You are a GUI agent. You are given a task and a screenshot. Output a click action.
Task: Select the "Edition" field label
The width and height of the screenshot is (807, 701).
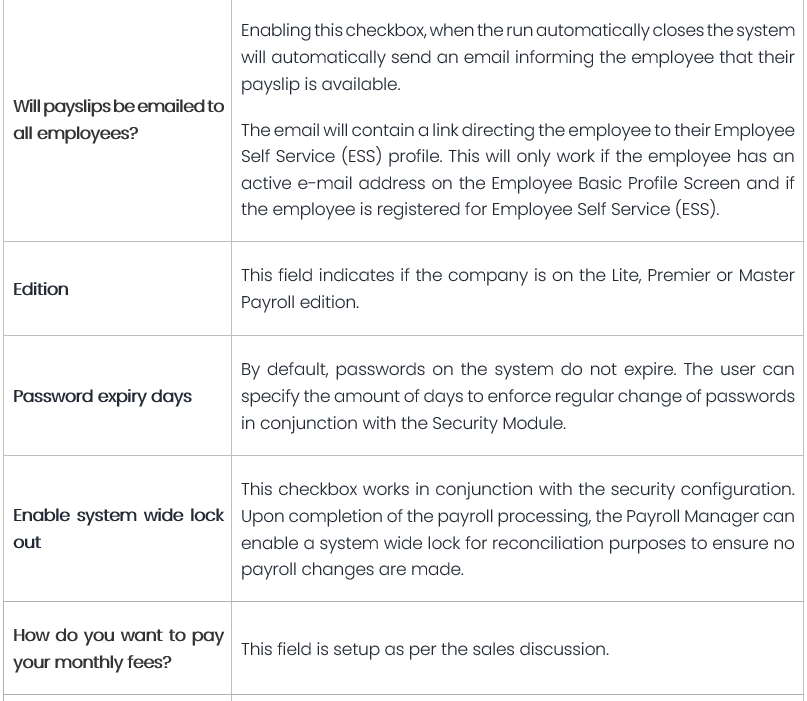41,289
